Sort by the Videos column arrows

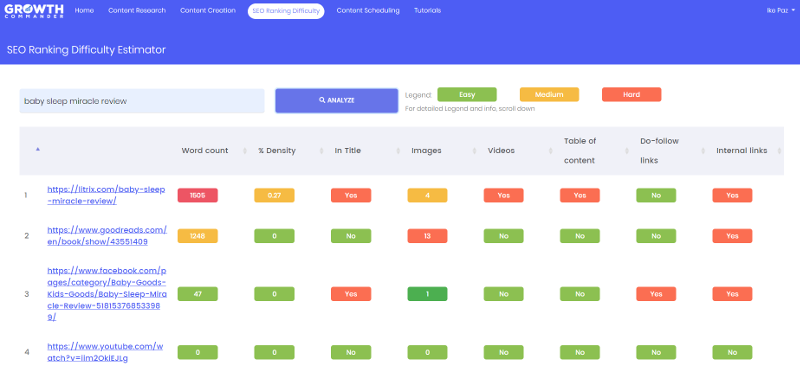pos(551,151)
